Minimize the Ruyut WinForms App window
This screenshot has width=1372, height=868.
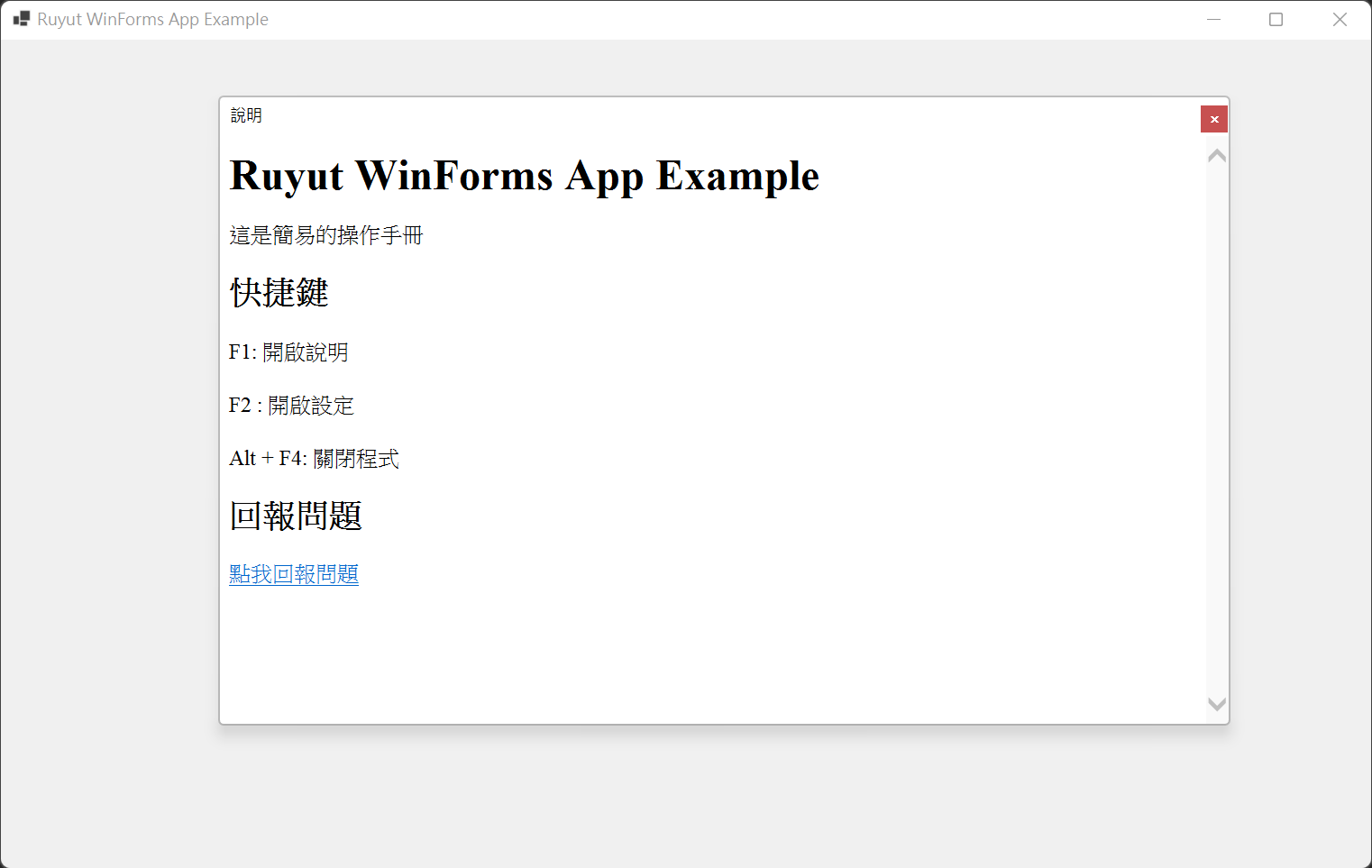(x=1213, y=19)
